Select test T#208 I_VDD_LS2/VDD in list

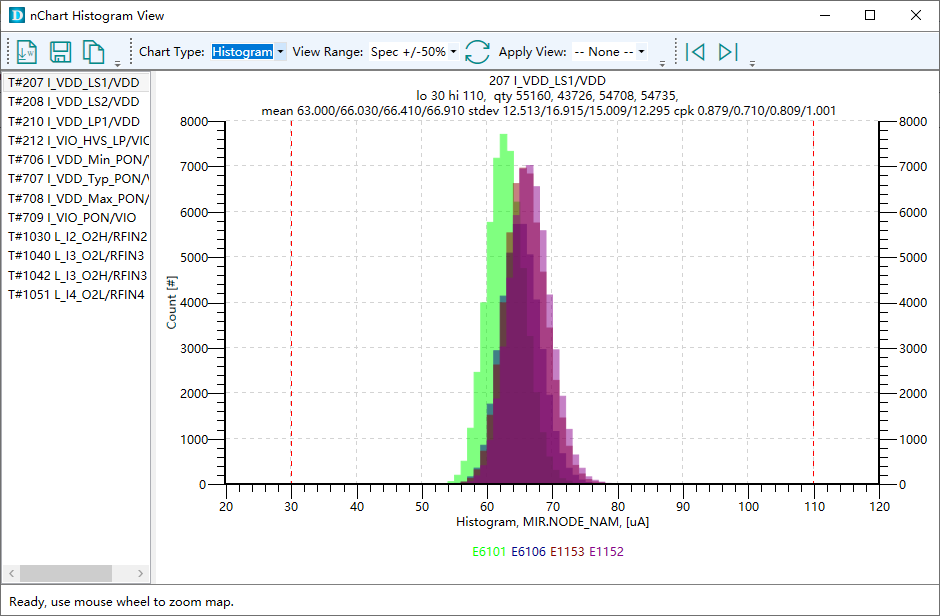click(x=74, y=101)
